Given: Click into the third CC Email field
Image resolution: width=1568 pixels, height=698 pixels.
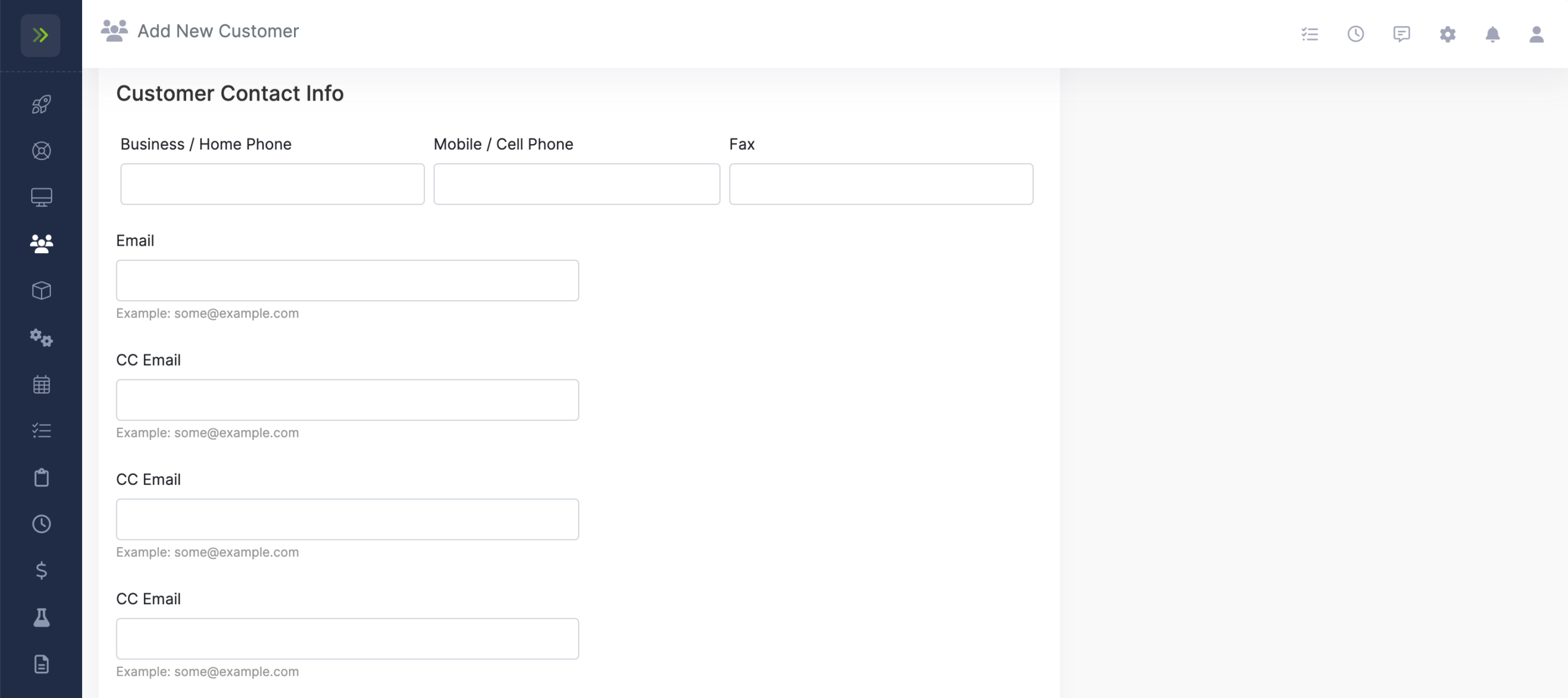Looking at the screenshot, I should tap(347, 639).
